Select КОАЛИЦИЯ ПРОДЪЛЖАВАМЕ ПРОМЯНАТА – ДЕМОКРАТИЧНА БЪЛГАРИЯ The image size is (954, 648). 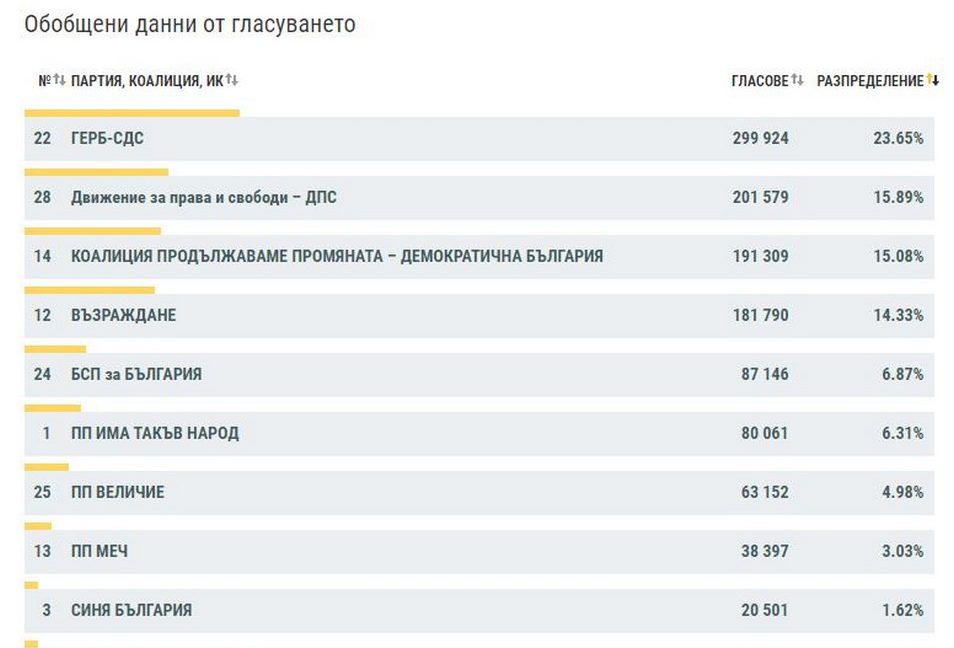coord(336,257)
